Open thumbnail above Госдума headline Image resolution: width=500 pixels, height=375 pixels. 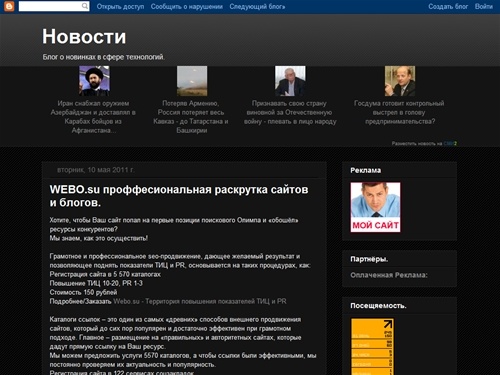[400, 81]
